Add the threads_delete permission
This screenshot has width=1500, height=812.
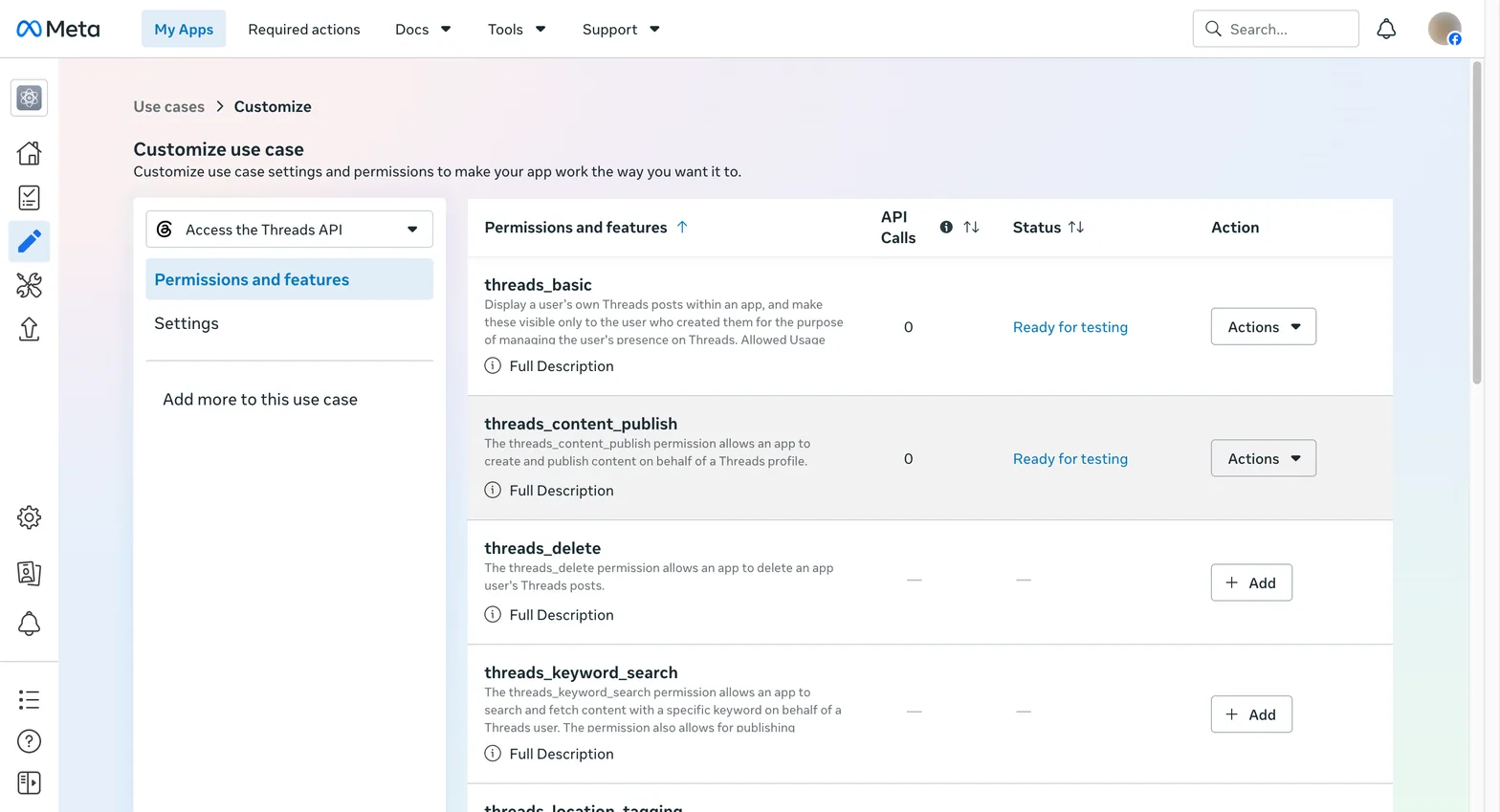pos(1251,582)
